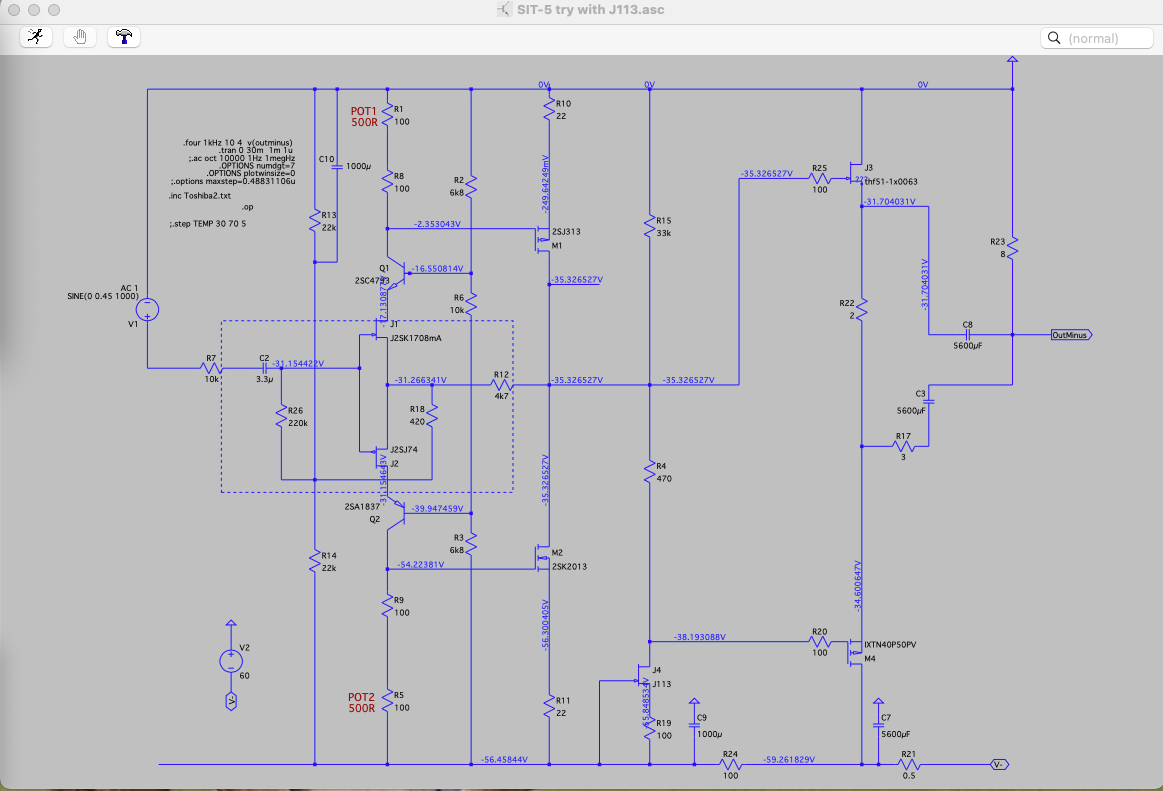Click the magnifier icon in the search field

pos(1053,38)
